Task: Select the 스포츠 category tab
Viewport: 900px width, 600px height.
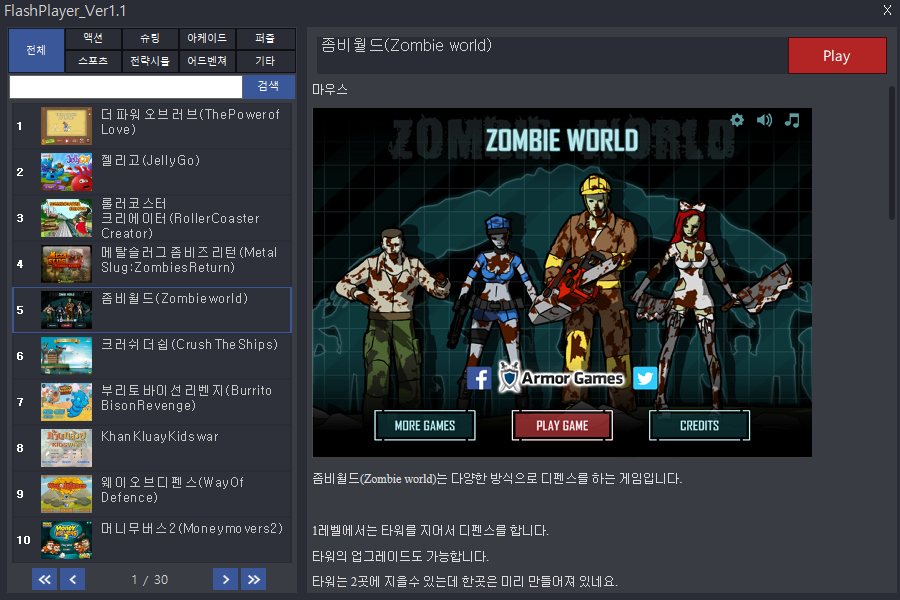Action: (x=93, y=61)
